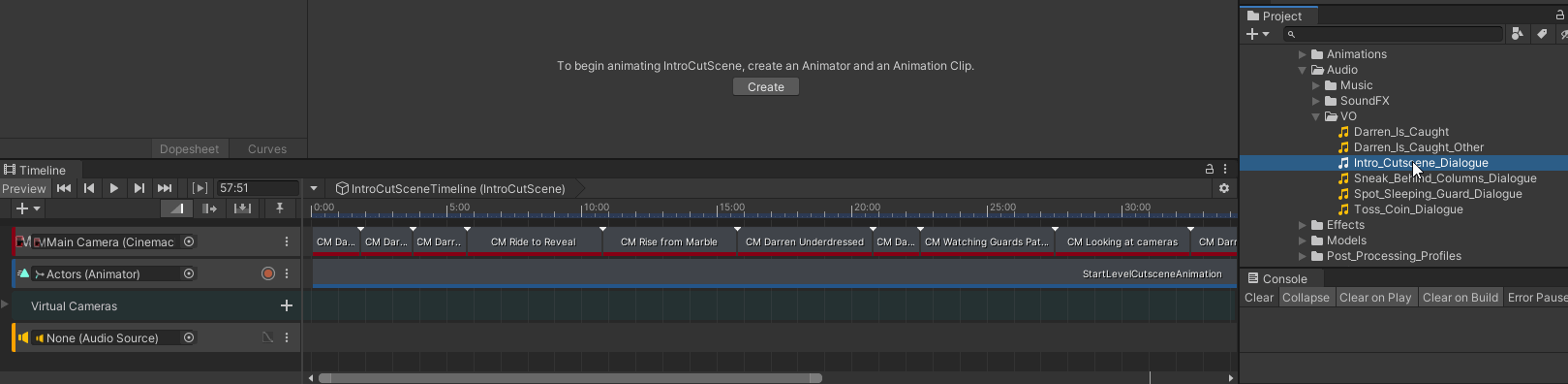Click audio track speaker icon
The width and height of the screenshot is (1568, 384).
(x=24, y=337)
